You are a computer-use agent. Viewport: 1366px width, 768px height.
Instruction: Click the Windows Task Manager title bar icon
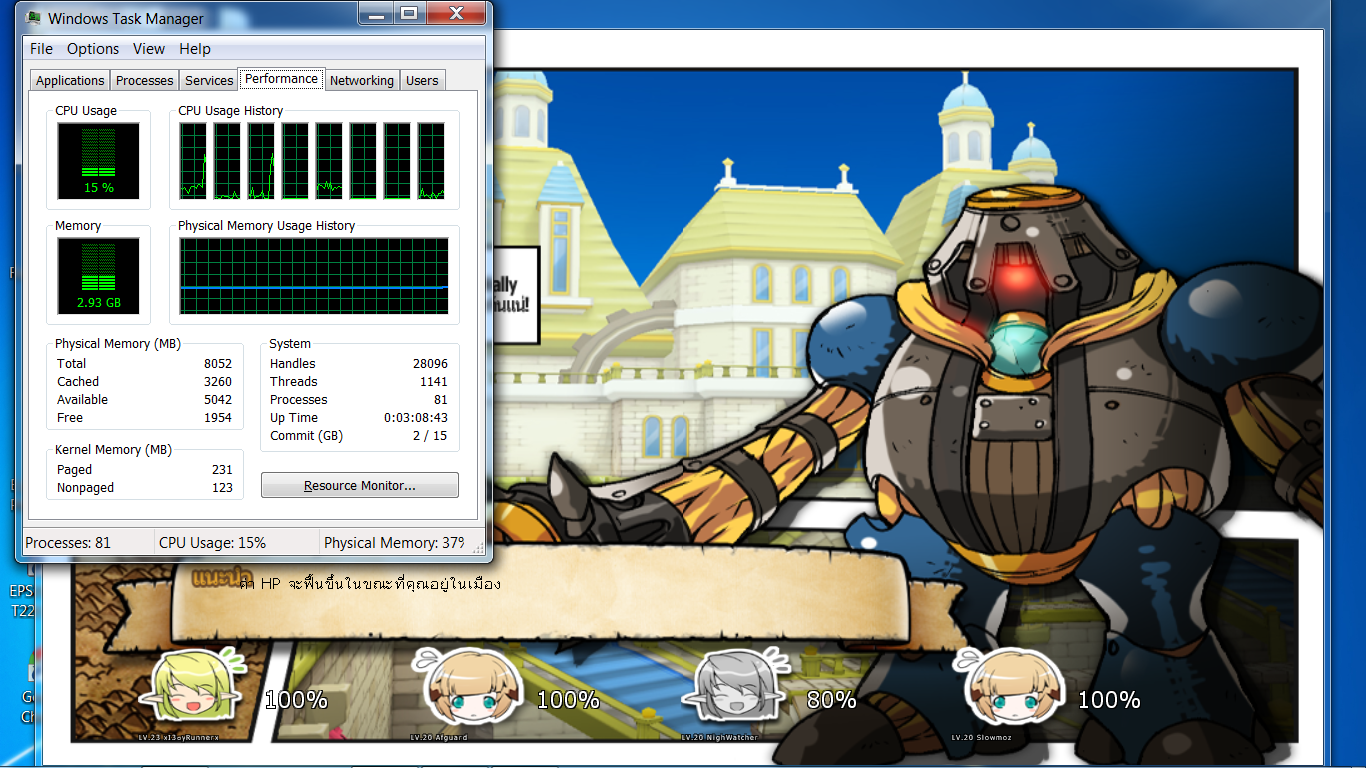(34, 17)
